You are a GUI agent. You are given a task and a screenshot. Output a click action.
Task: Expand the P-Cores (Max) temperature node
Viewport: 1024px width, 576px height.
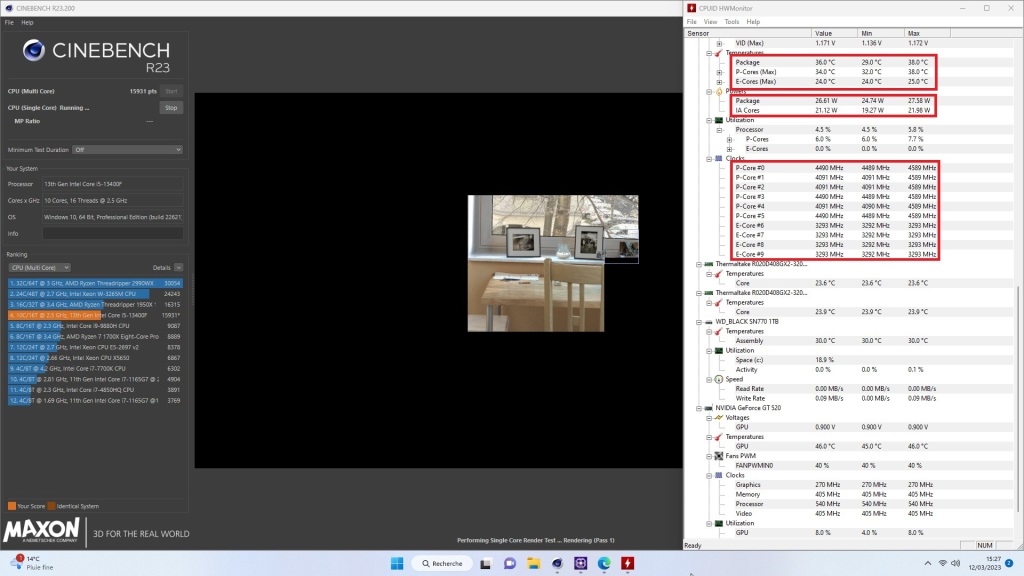(719, 72)
